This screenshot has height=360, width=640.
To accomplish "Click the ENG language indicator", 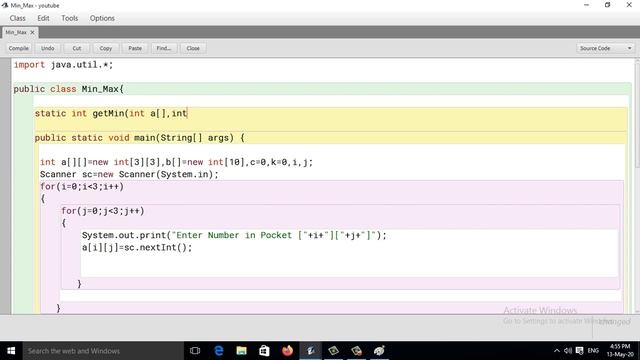I will pos(593,351).
